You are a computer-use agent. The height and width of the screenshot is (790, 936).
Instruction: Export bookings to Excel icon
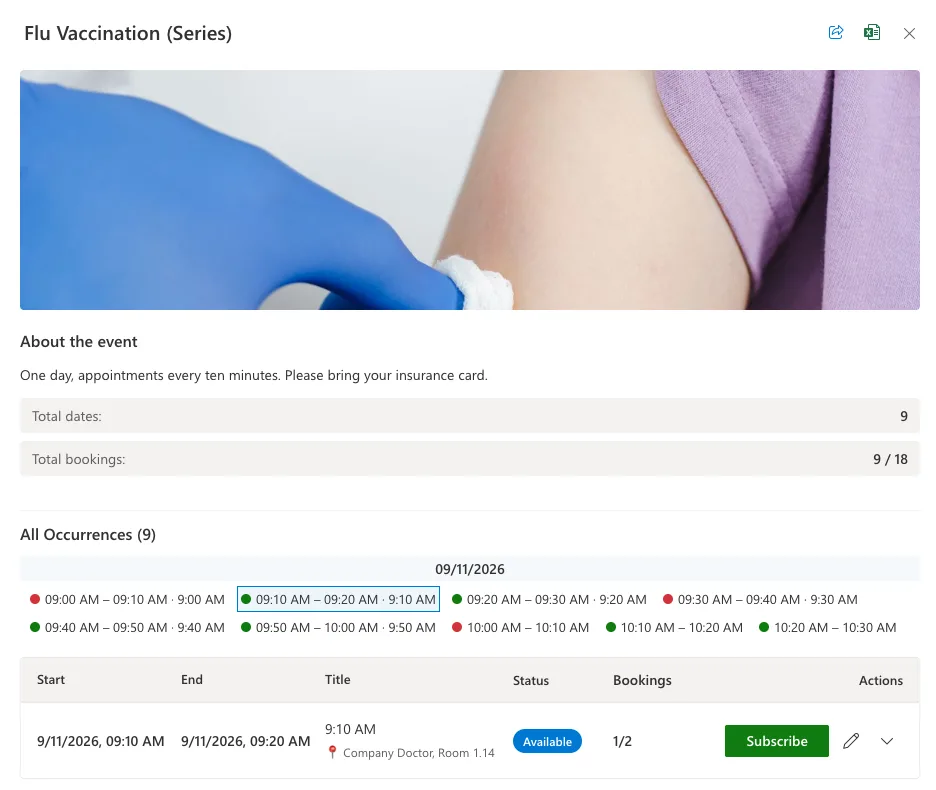point(872,32)
